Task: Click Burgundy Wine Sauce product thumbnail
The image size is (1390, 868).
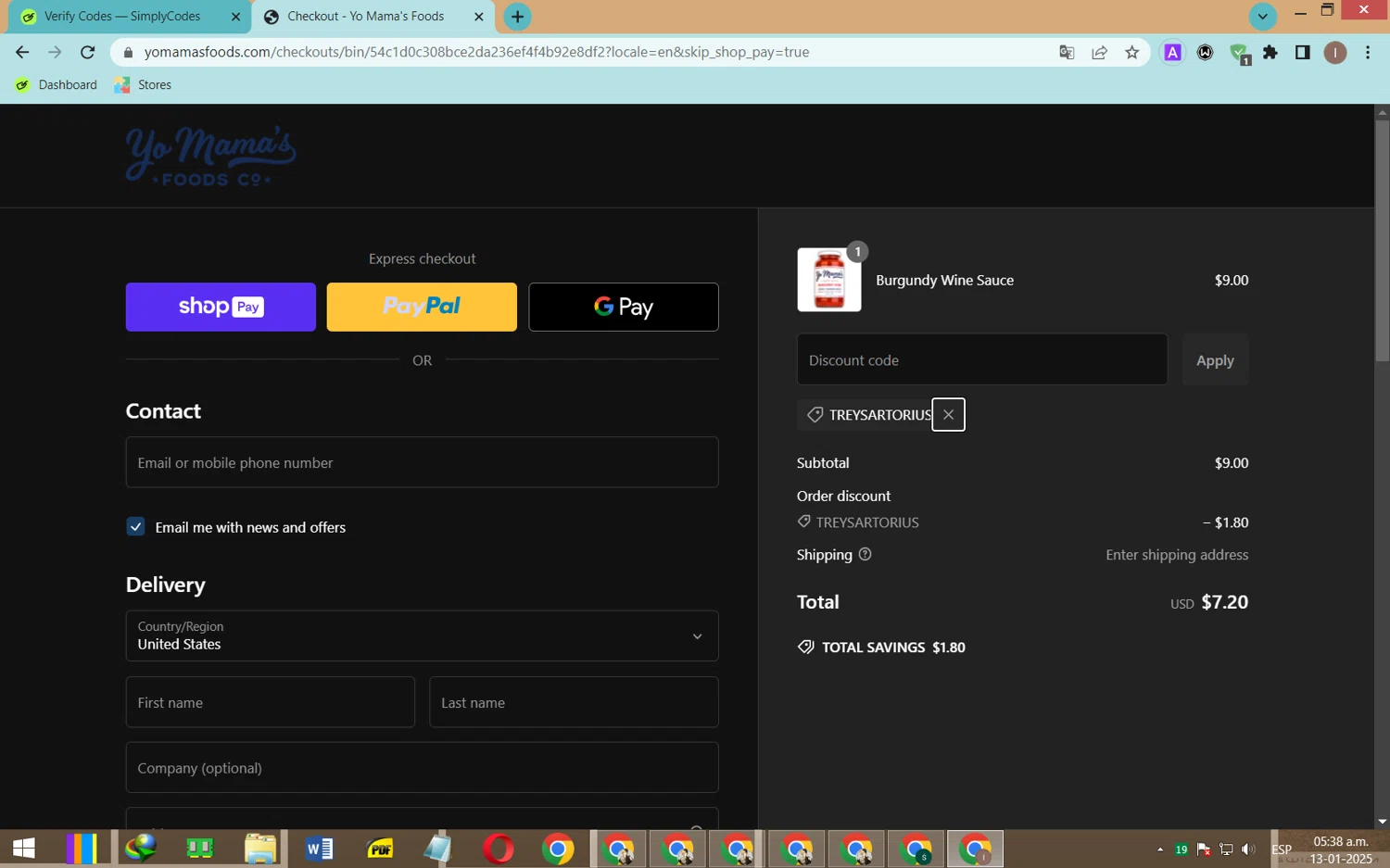Action: click(829, 280)
